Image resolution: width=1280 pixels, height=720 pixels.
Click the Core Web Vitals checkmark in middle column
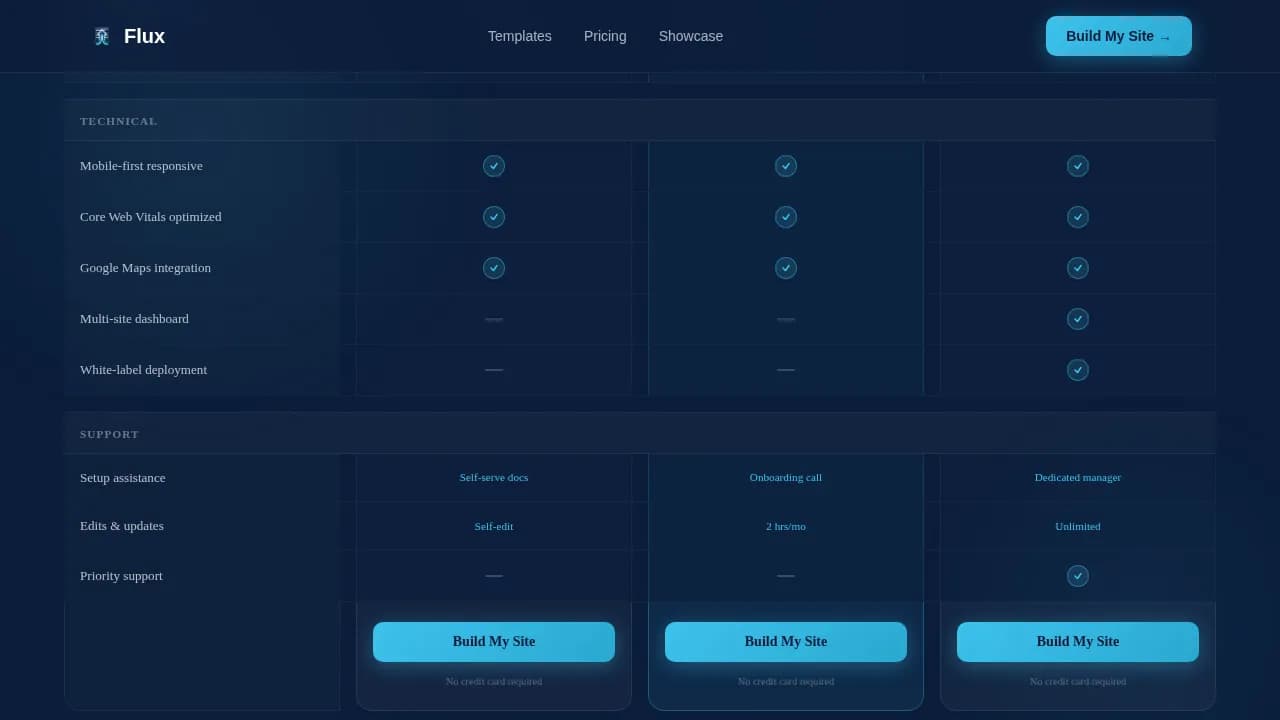point(785,217)
